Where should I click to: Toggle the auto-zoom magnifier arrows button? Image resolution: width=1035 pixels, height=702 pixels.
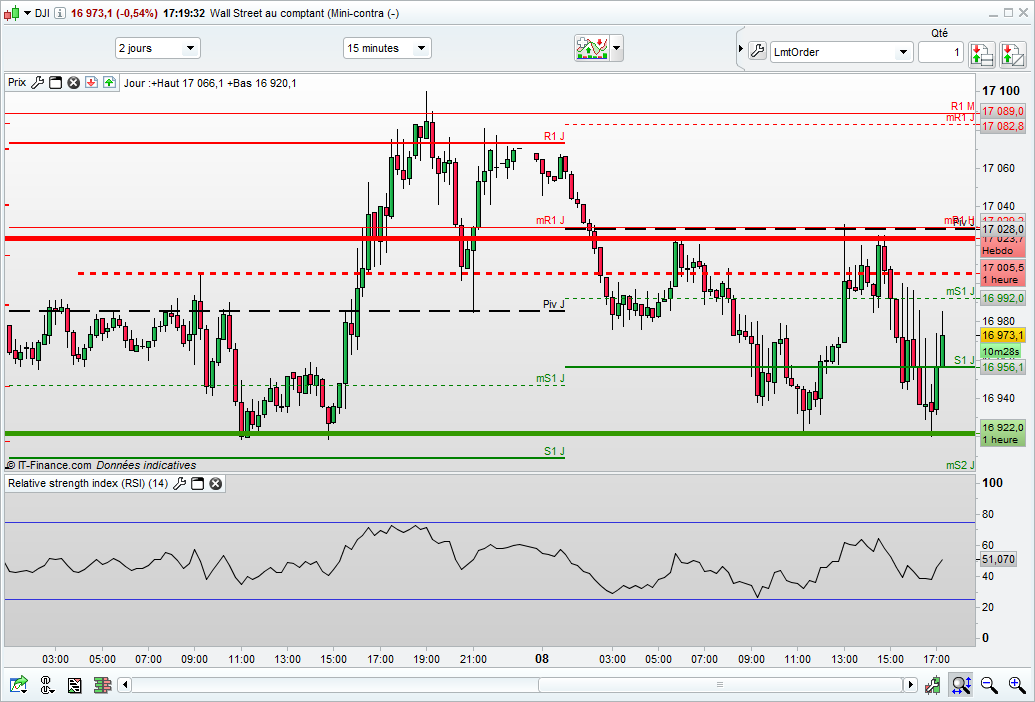click(960, 685)
